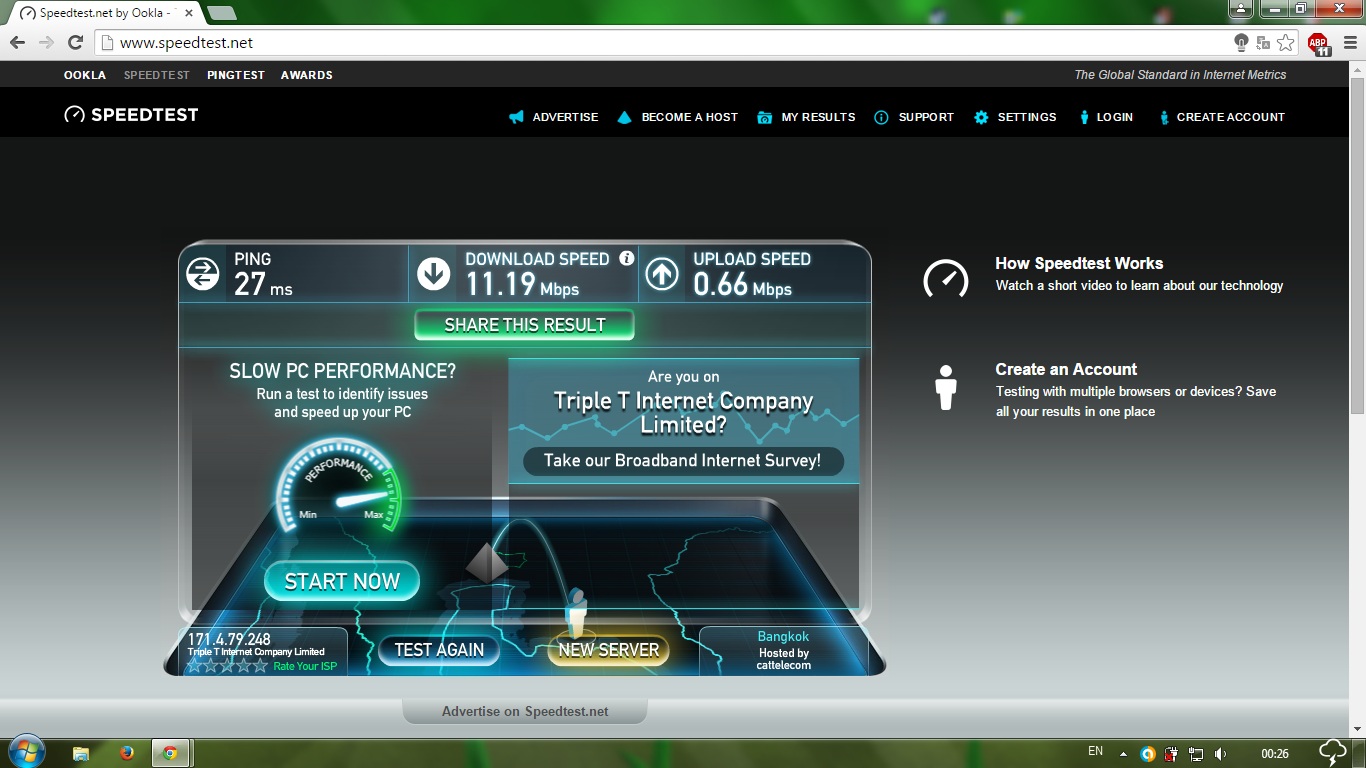This screenshot has width=1366, height=768.
Task: Open BECOME A HOST menu item
Action: tap(690, 117)
